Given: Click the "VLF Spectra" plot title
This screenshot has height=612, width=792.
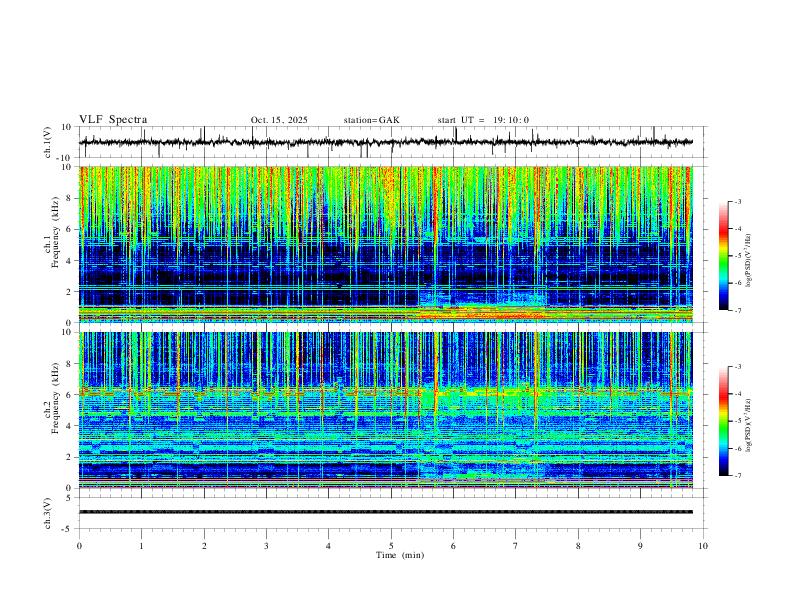Looking at the screenshot, I should tap(113, 120).
